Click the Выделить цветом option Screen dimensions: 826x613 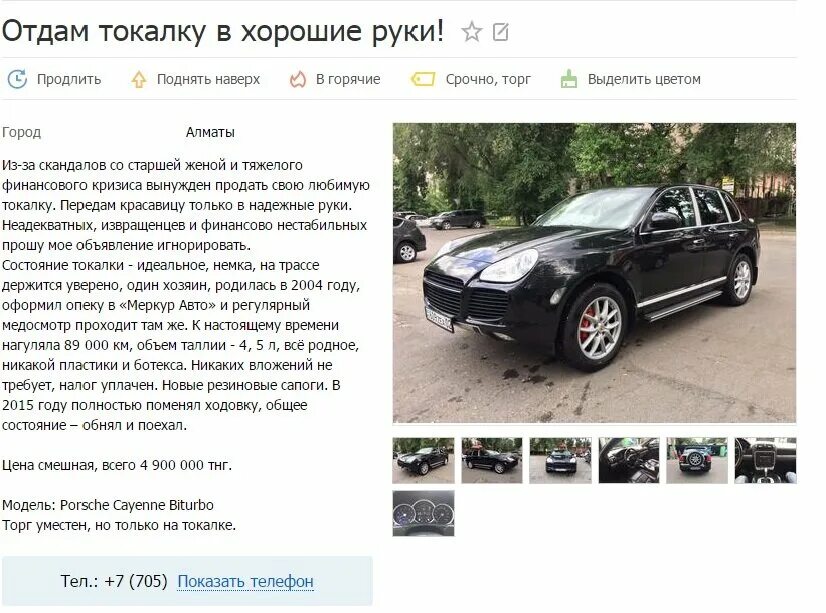tap(644, 79)
